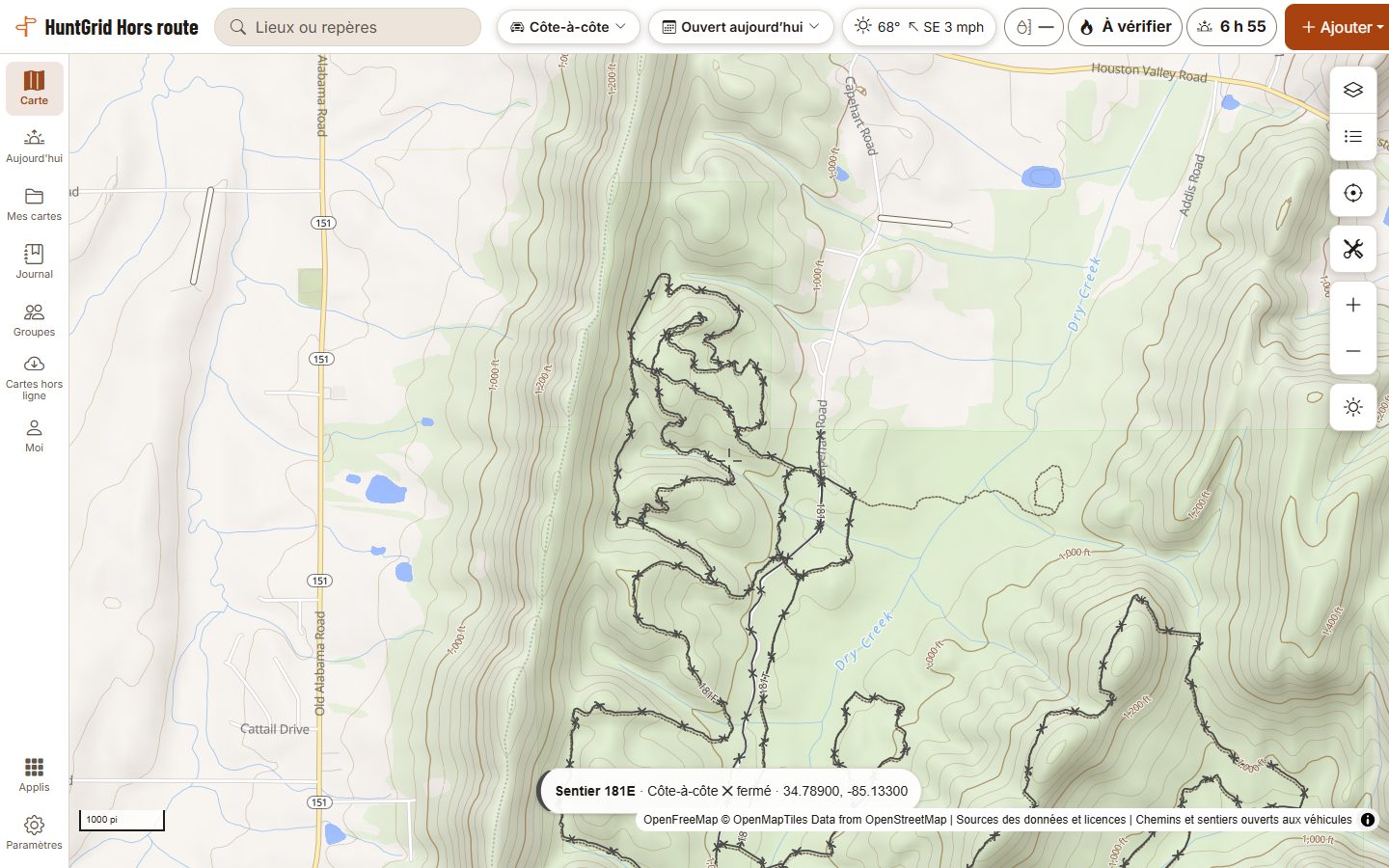Image resolution: width=1389 pixels, height=868 pixels.
Task: Zoom out with the minus button
Action: click(1353, 351)
